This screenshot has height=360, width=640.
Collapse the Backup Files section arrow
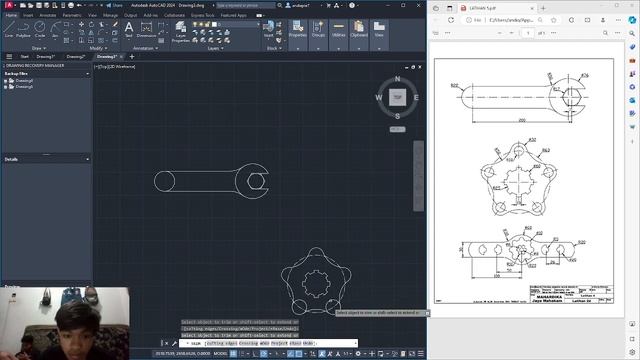(87, 74)
